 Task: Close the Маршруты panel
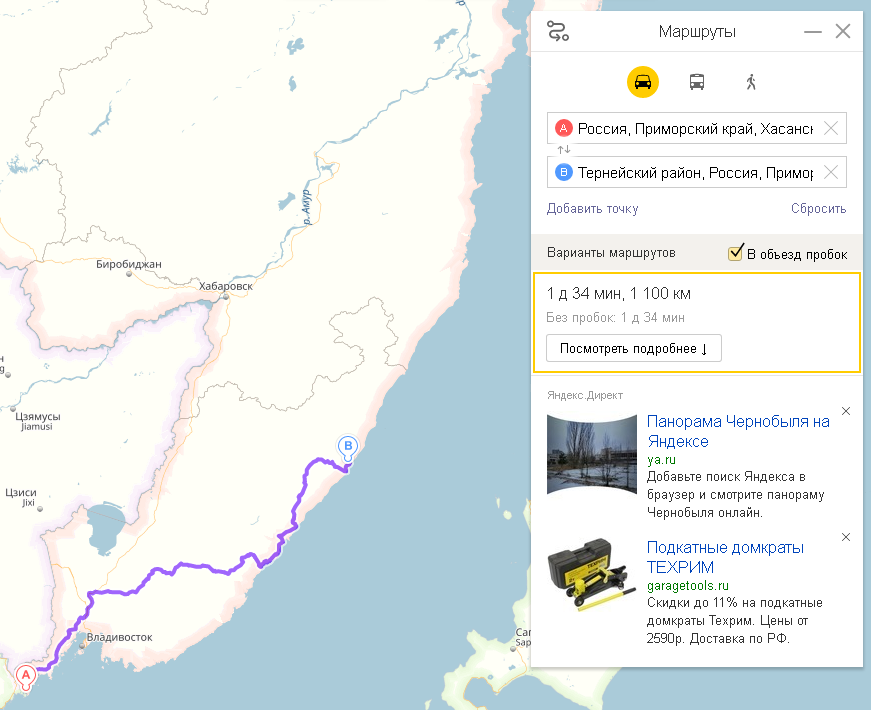tap(843, 31)
